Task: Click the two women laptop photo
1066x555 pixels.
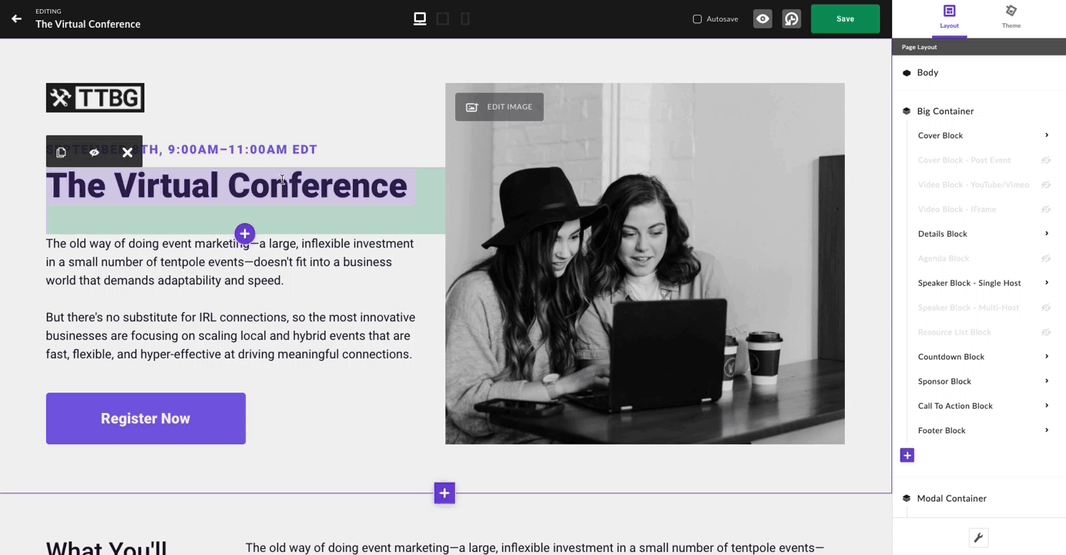Action: pyautogui.click(x=644, y=264)
